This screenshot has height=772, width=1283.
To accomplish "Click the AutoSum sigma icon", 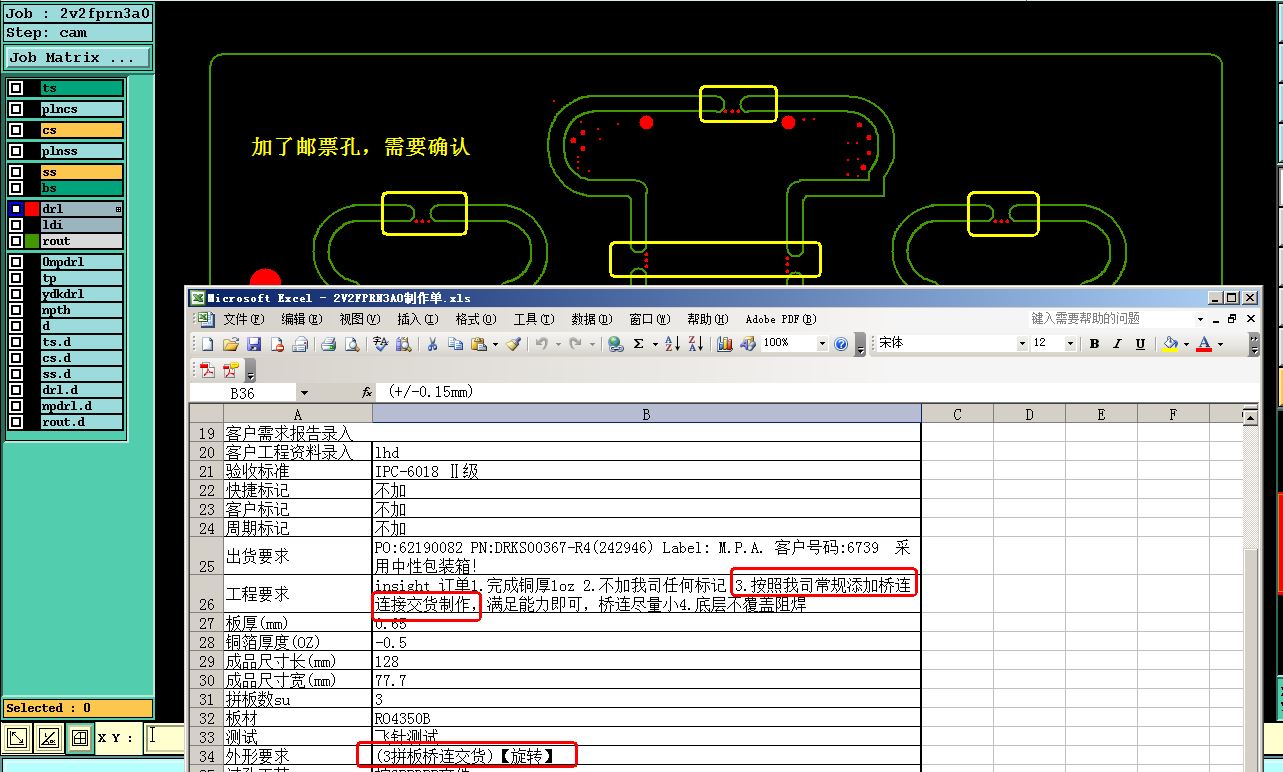I will [639, 344].
